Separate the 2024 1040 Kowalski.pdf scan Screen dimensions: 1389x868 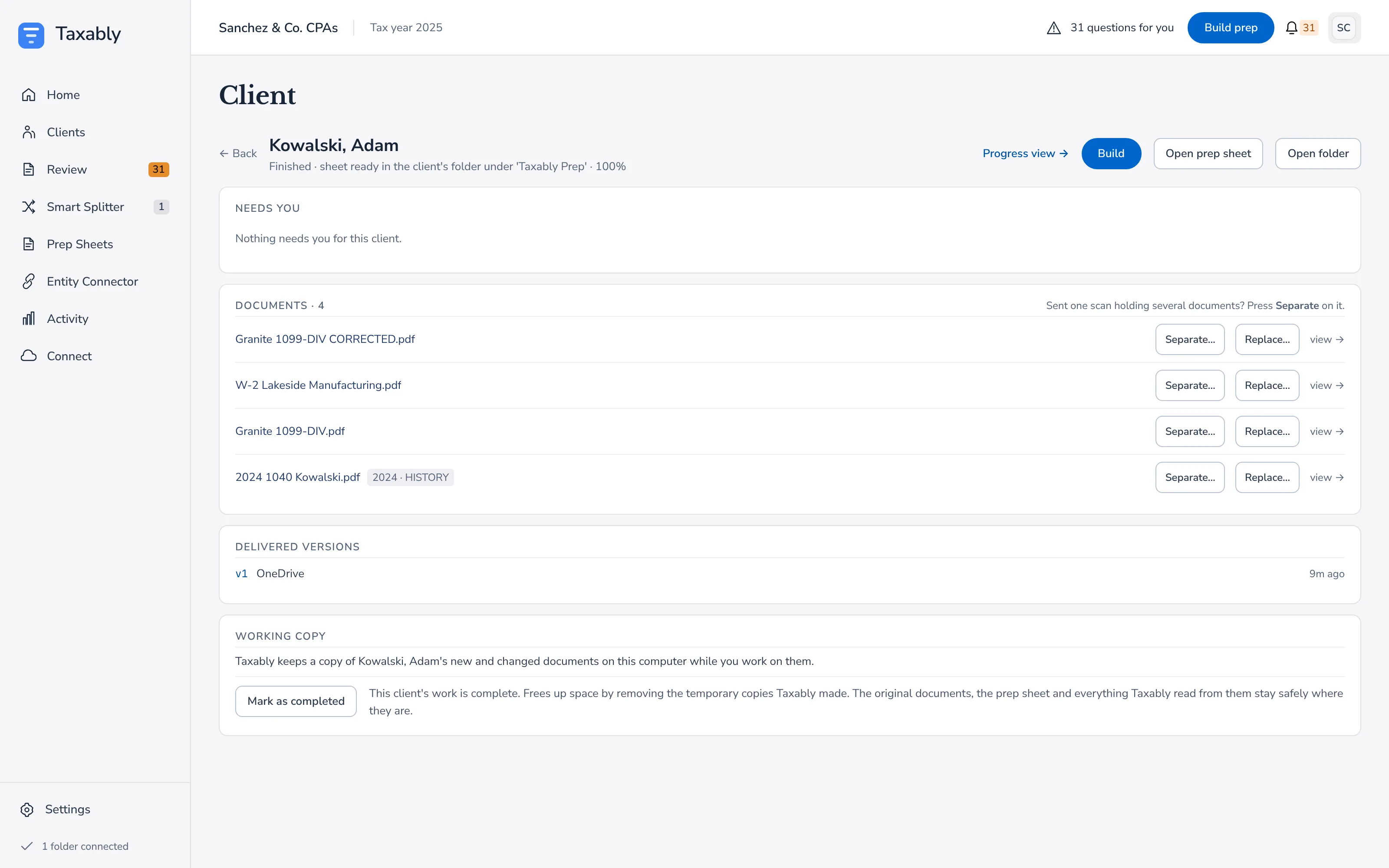[x=1190, y=477]
